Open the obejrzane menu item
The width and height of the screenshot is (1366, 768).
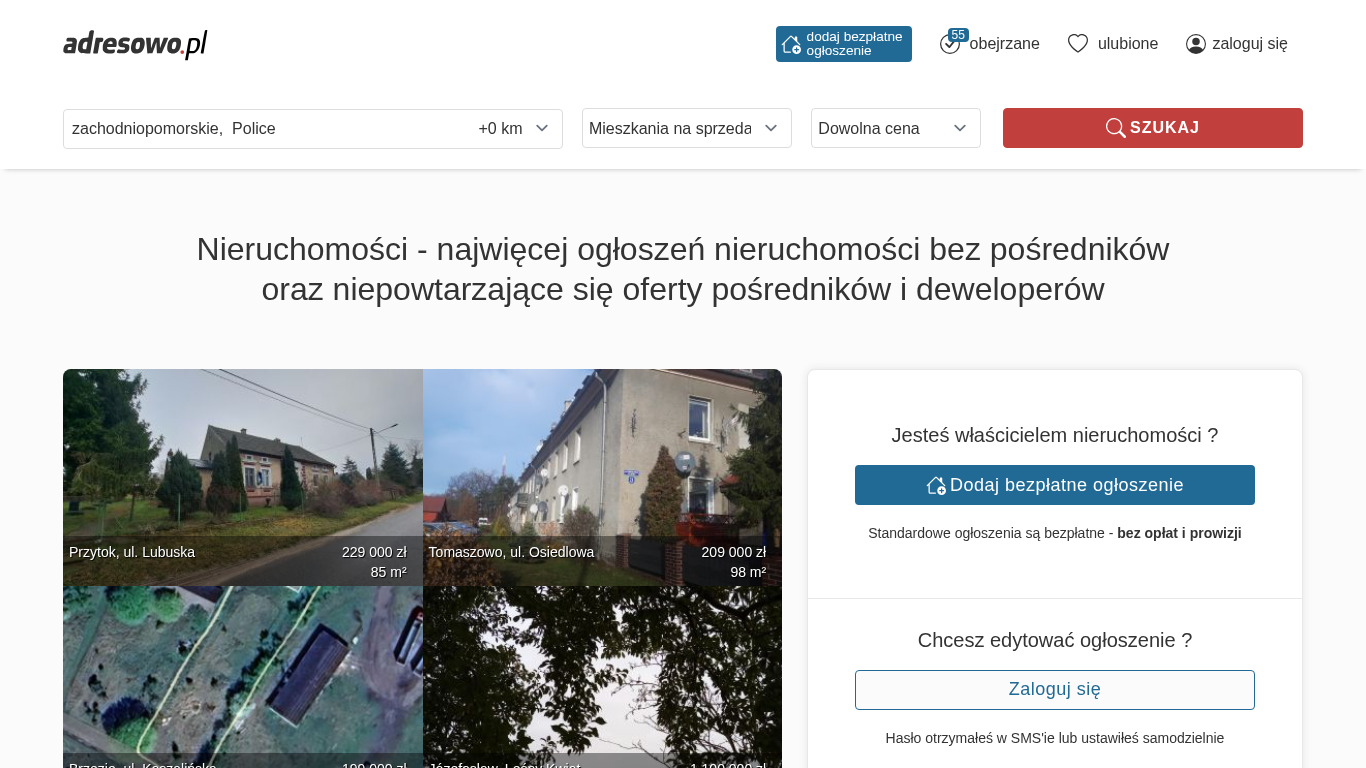pos(1004,44)
